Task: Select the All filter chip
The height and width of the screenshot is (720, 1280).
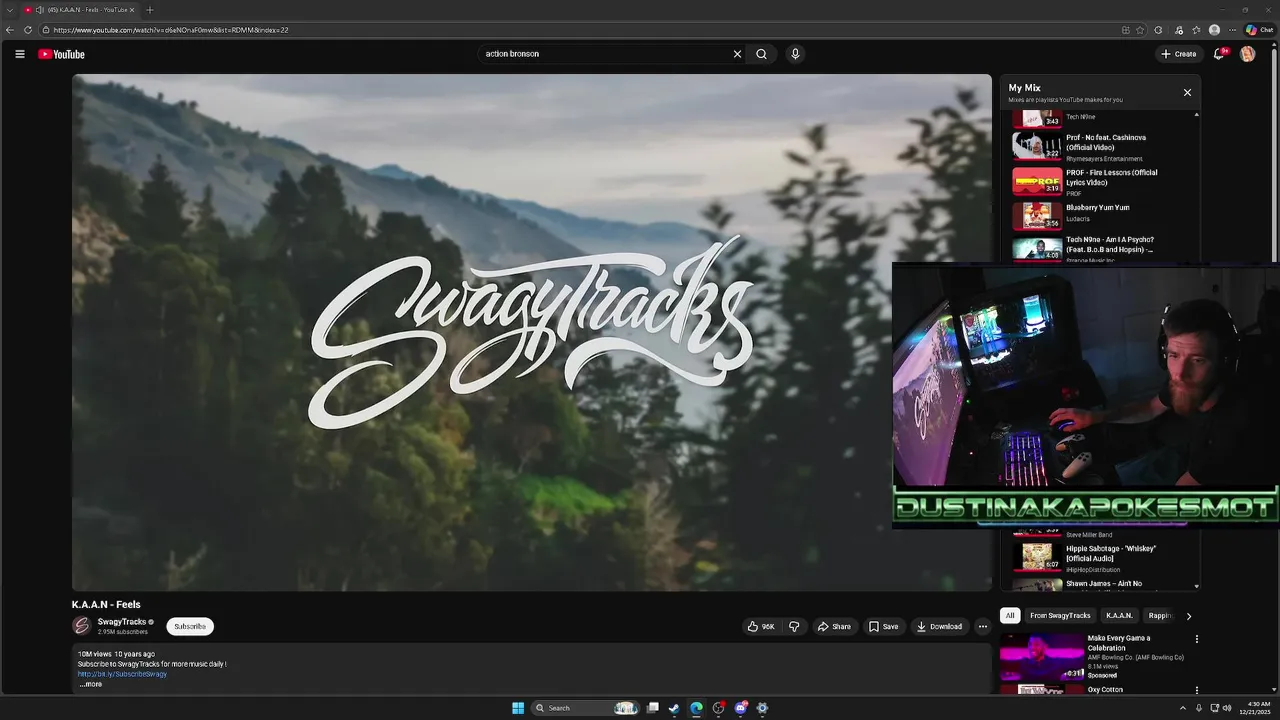Action: click(1010, 616)
